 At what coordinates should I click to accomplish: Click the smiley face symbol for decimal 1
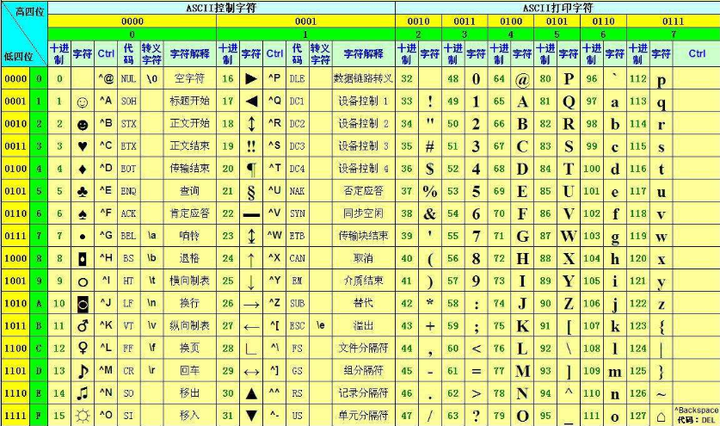pos(83,102)
